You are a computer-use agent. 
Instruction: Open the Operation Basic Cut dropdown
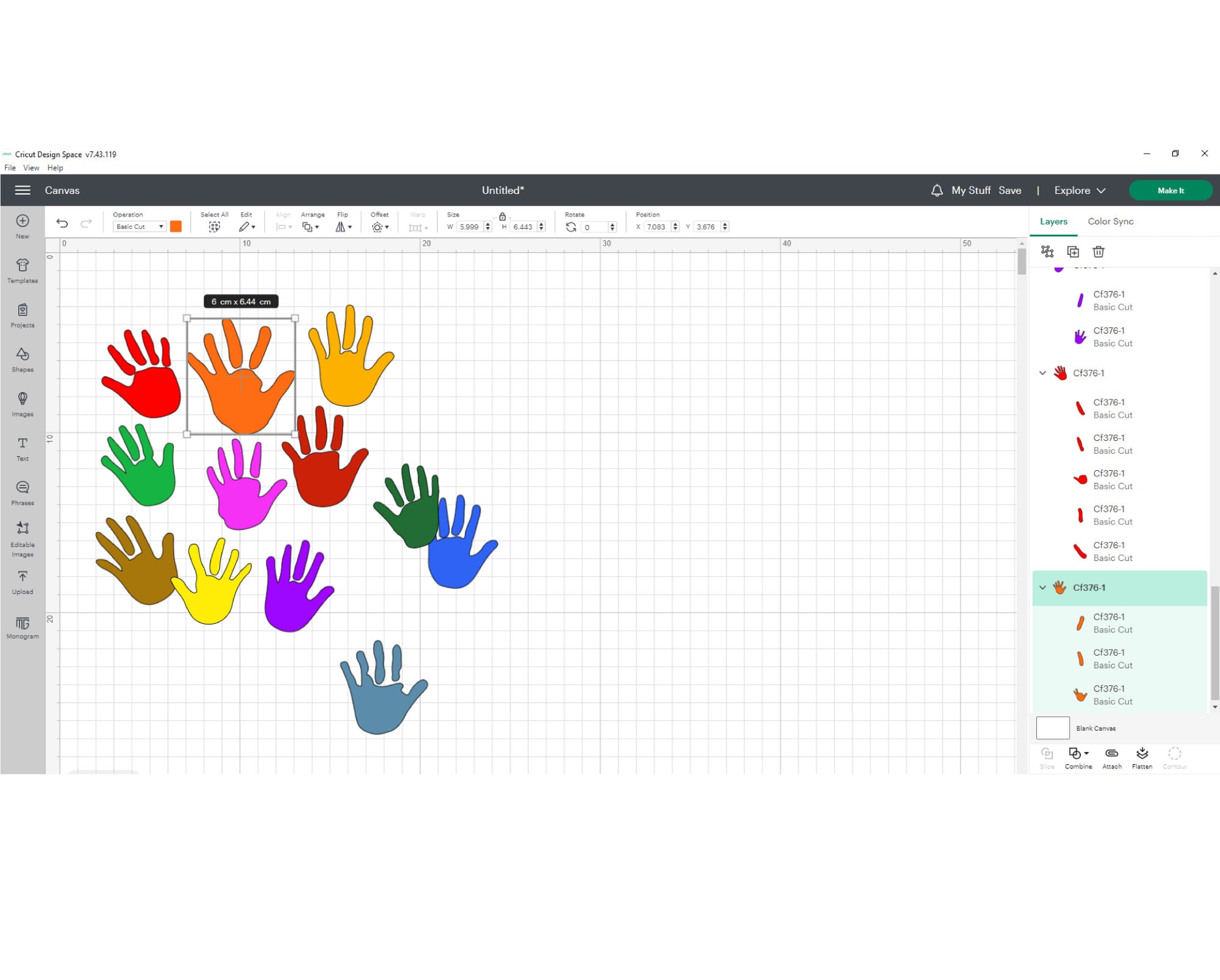click(139, 227)
